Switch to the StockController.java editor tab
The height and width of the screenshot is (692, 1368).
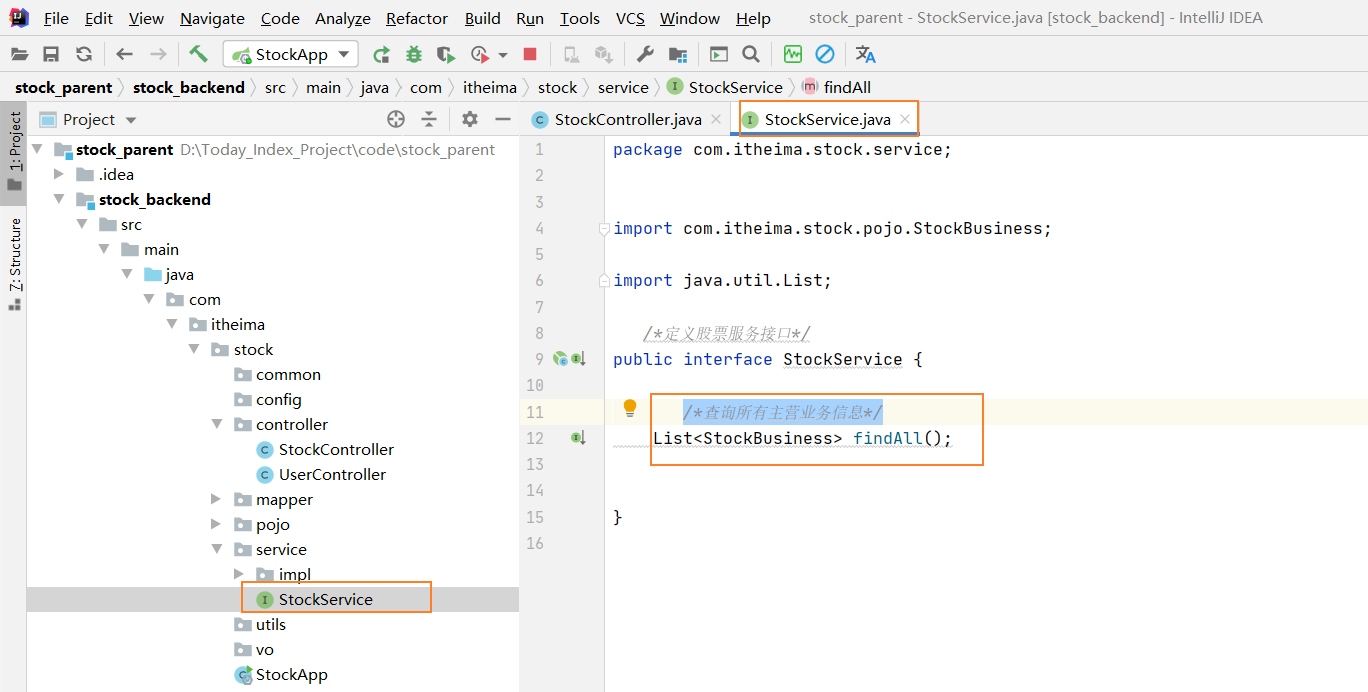[x=627, y=120]
